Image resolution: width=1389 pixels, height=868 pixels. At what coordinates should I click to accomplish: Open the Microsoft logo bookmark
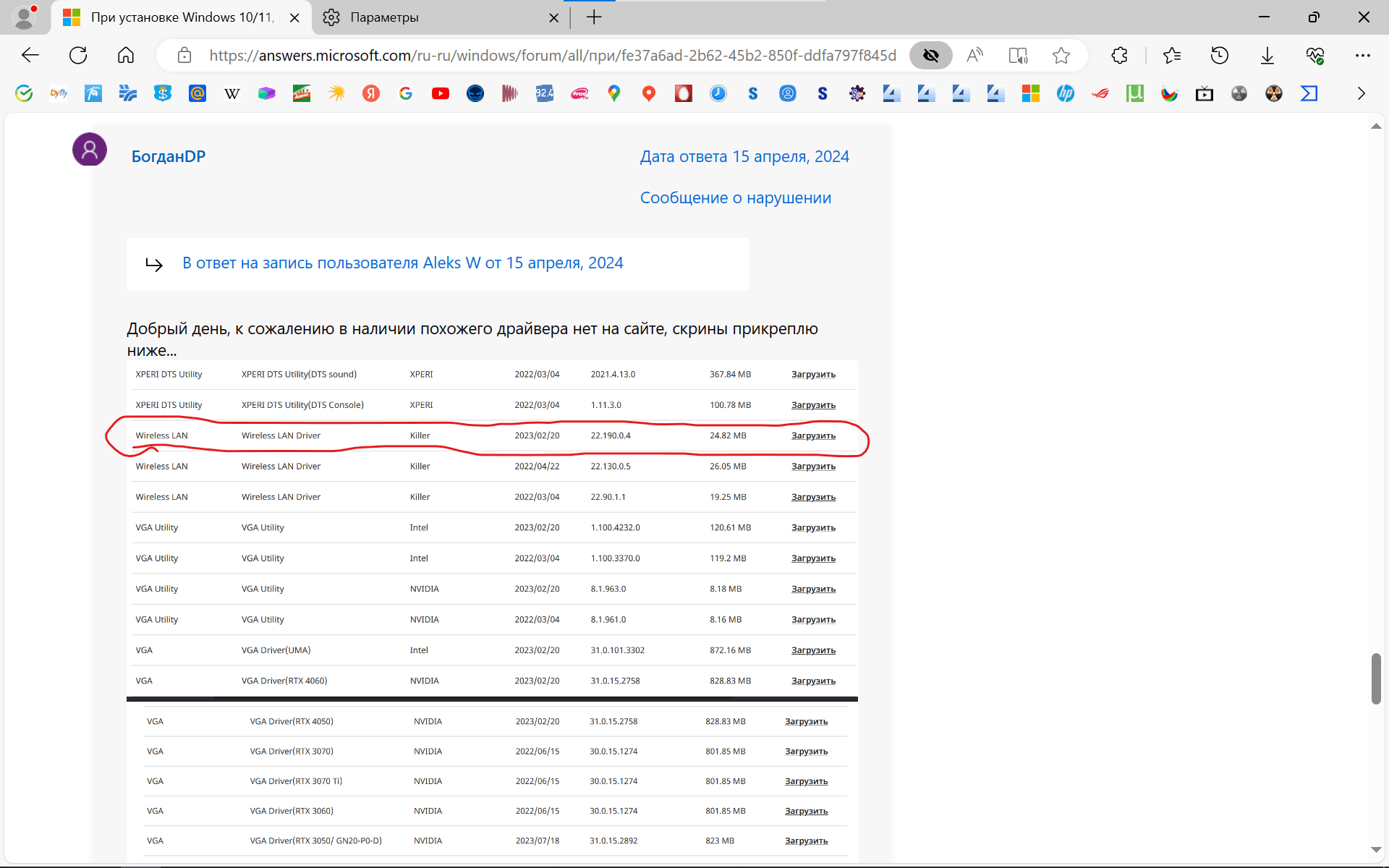pos(1031,93)
